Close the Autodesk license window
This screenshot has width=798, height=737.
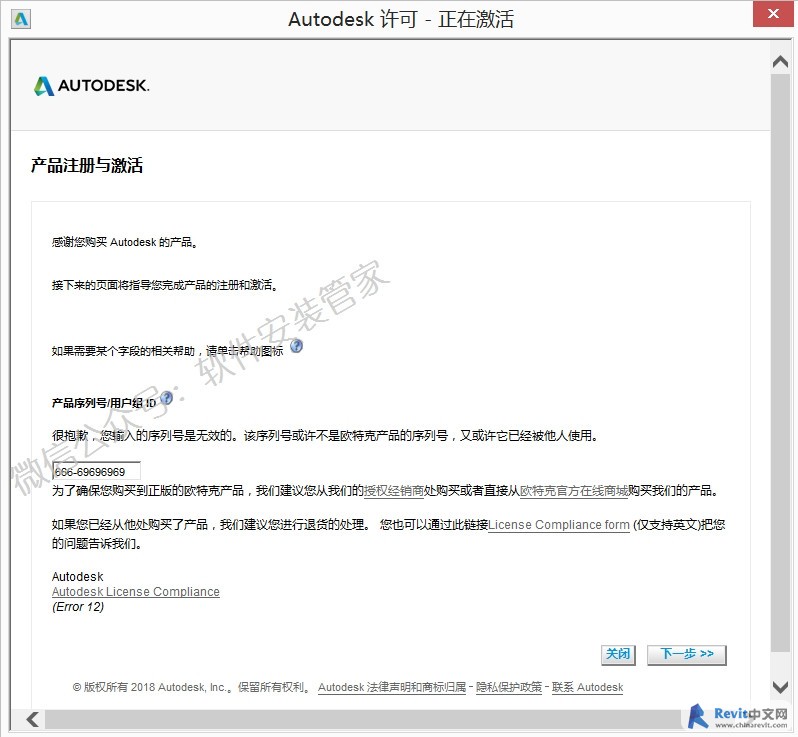(773, 14)
